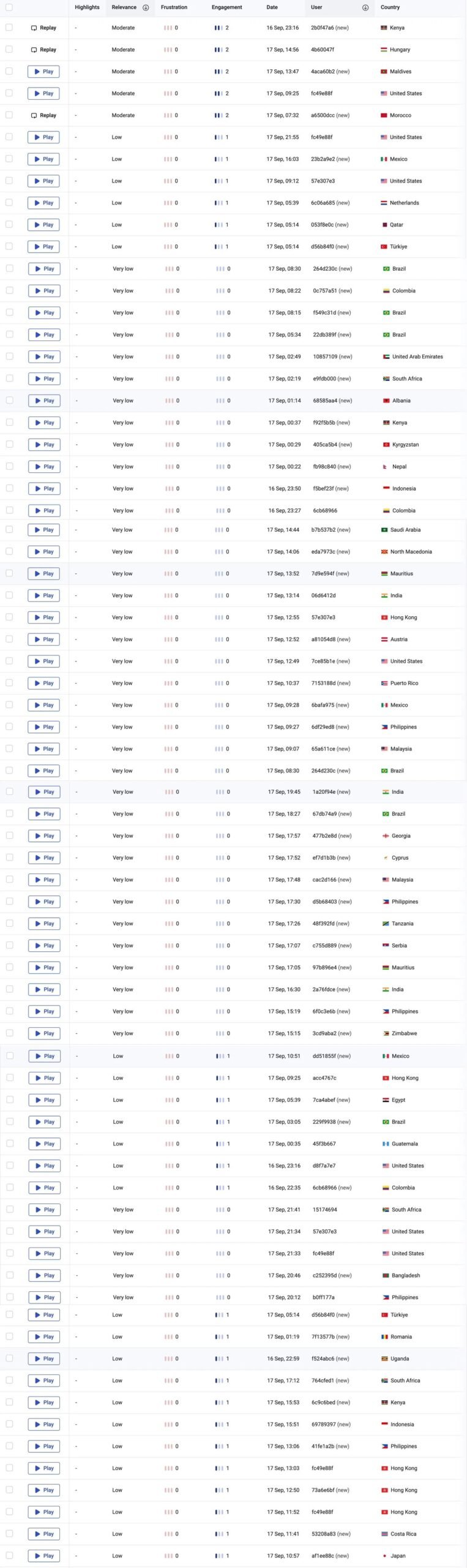
Task: Click the Engagement column header
Action: tap(226, 7)
